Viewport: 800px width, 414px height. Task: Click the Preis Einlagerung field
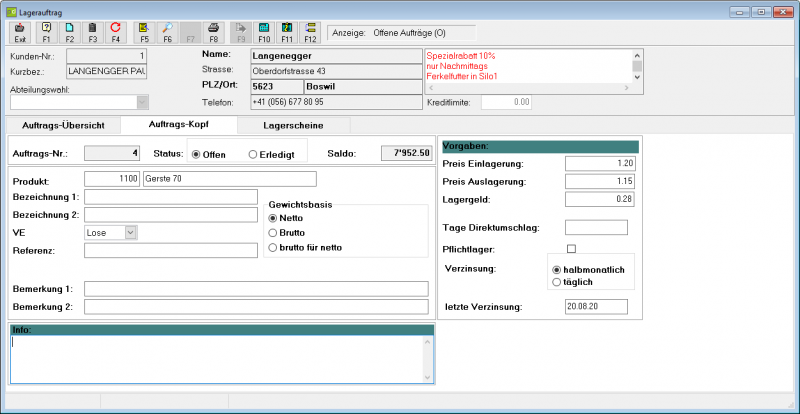tap(600, 164)
